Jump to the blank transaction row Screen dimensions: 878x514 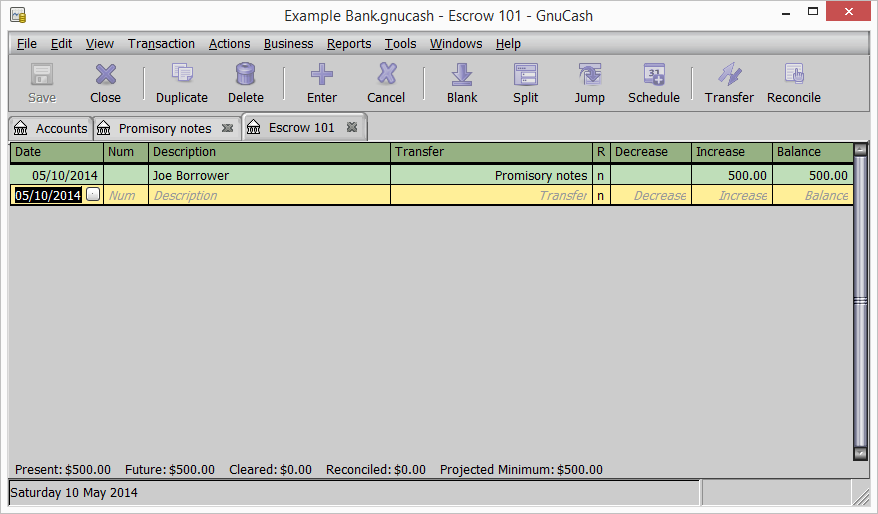point(462,83)
